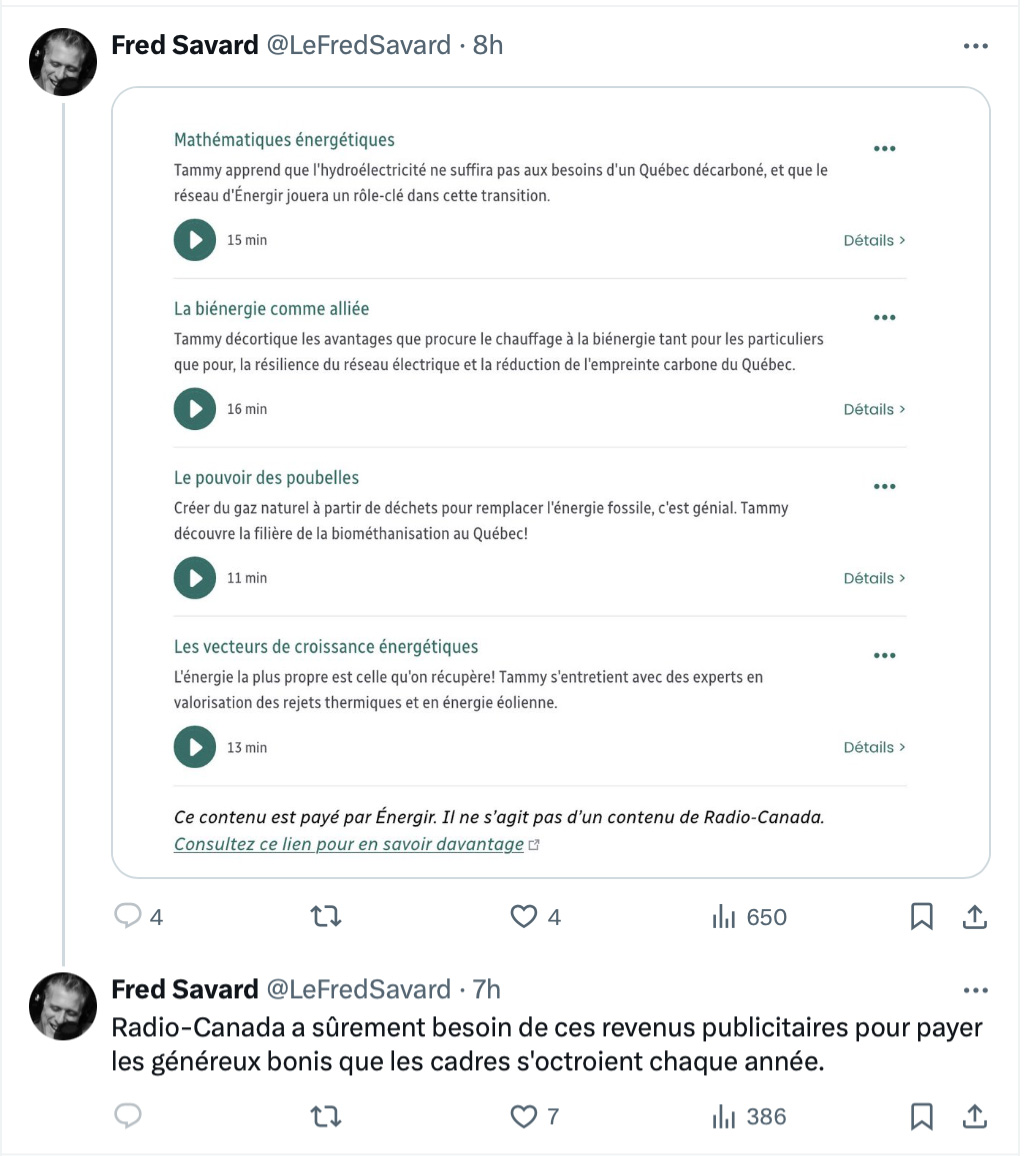Retweet the Radio-Canada bonuses tweet
Image resolution: width=1024 pixels, height=1156 pixels.
click(325, 1116)
